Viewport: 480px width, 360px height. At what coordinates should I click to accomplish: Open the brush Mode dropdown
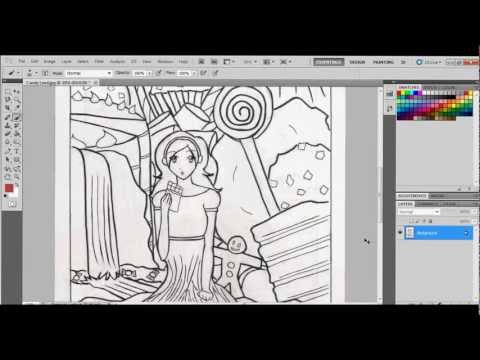click(88, 73)
